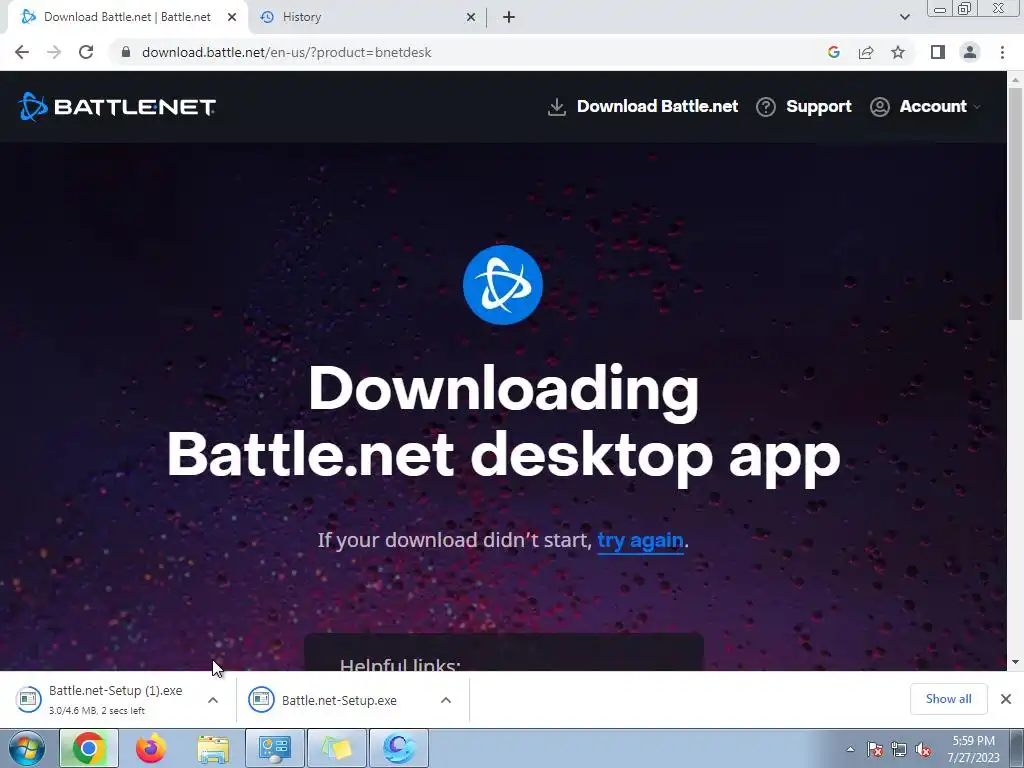The height and width of the screenshot is (768, 1024).
Task: Click the Google icon in the address bar
Action: coord(833,52)
